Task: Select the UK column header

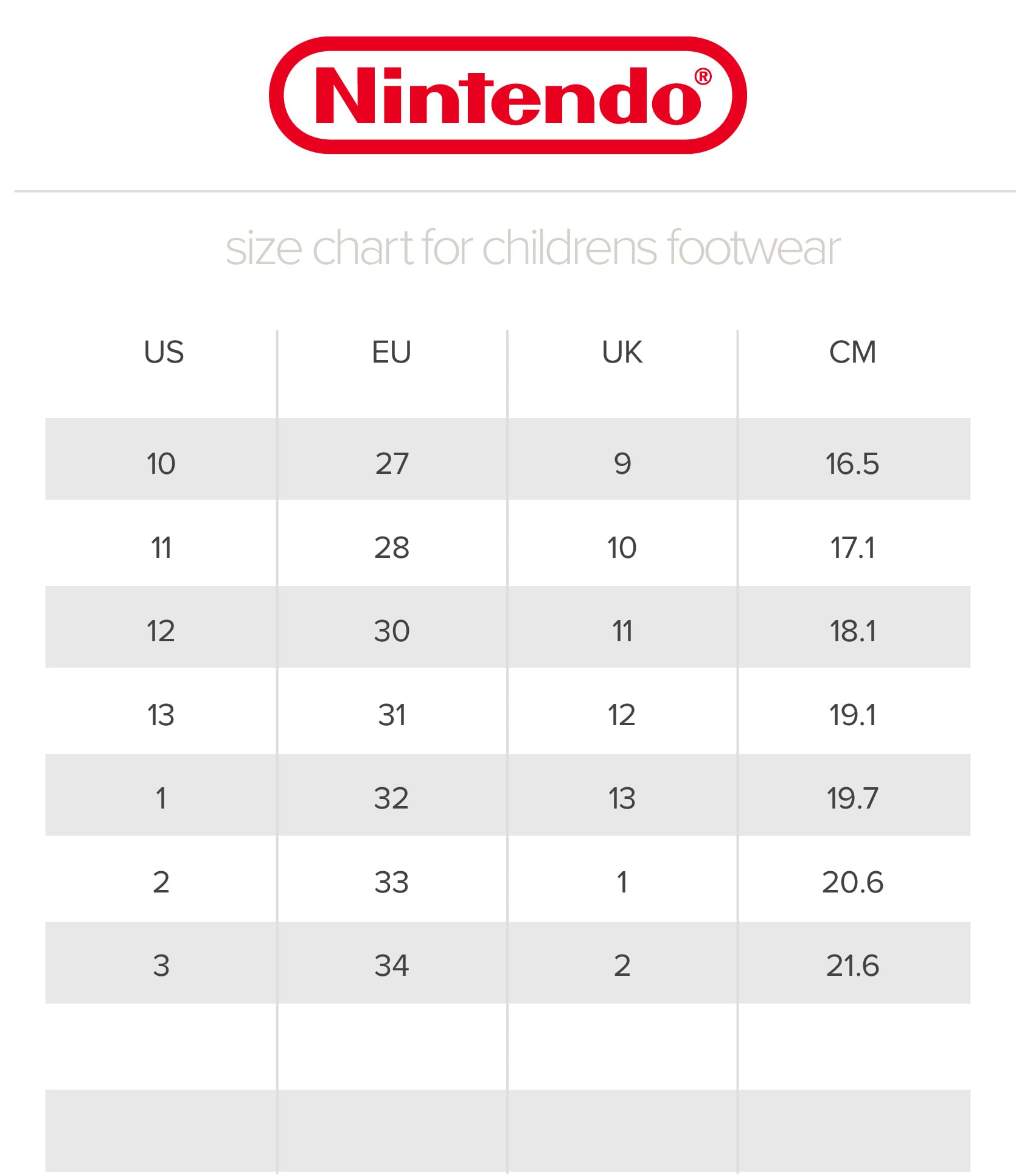Action: [622, 352]
